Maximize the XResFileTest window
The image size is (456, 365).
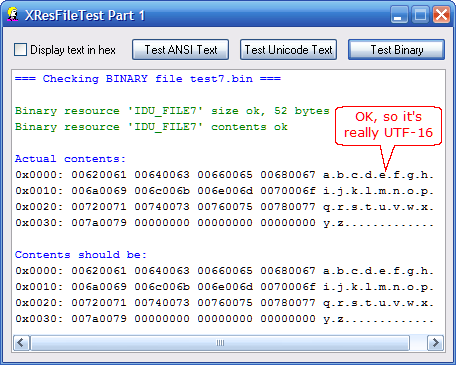[420, 15]
